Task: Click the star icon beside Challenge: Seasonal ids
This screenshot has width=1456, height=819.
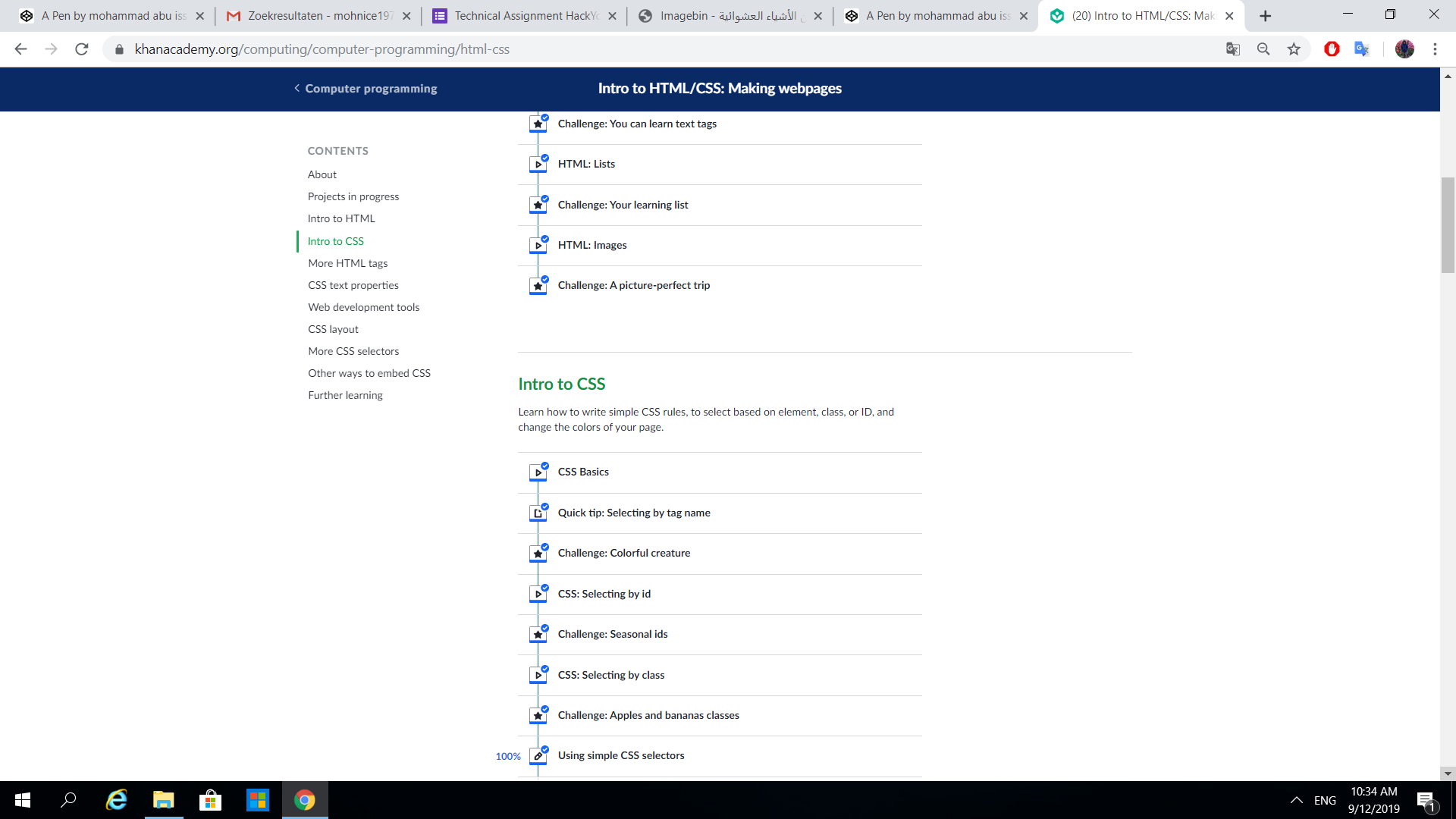Action: pyautogui.click(x=538, y=635)
